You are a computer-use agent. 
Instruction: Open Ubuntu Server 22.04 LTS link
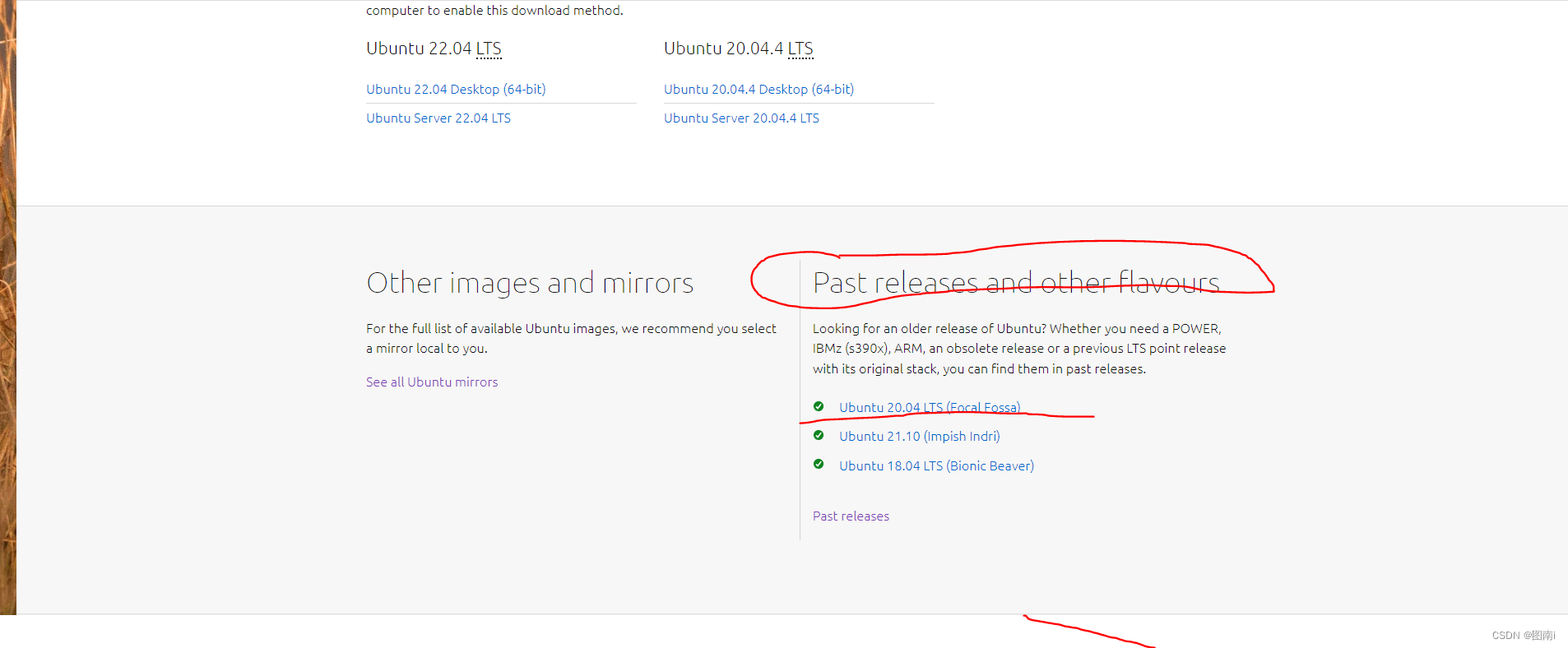[x=438, y=118]
